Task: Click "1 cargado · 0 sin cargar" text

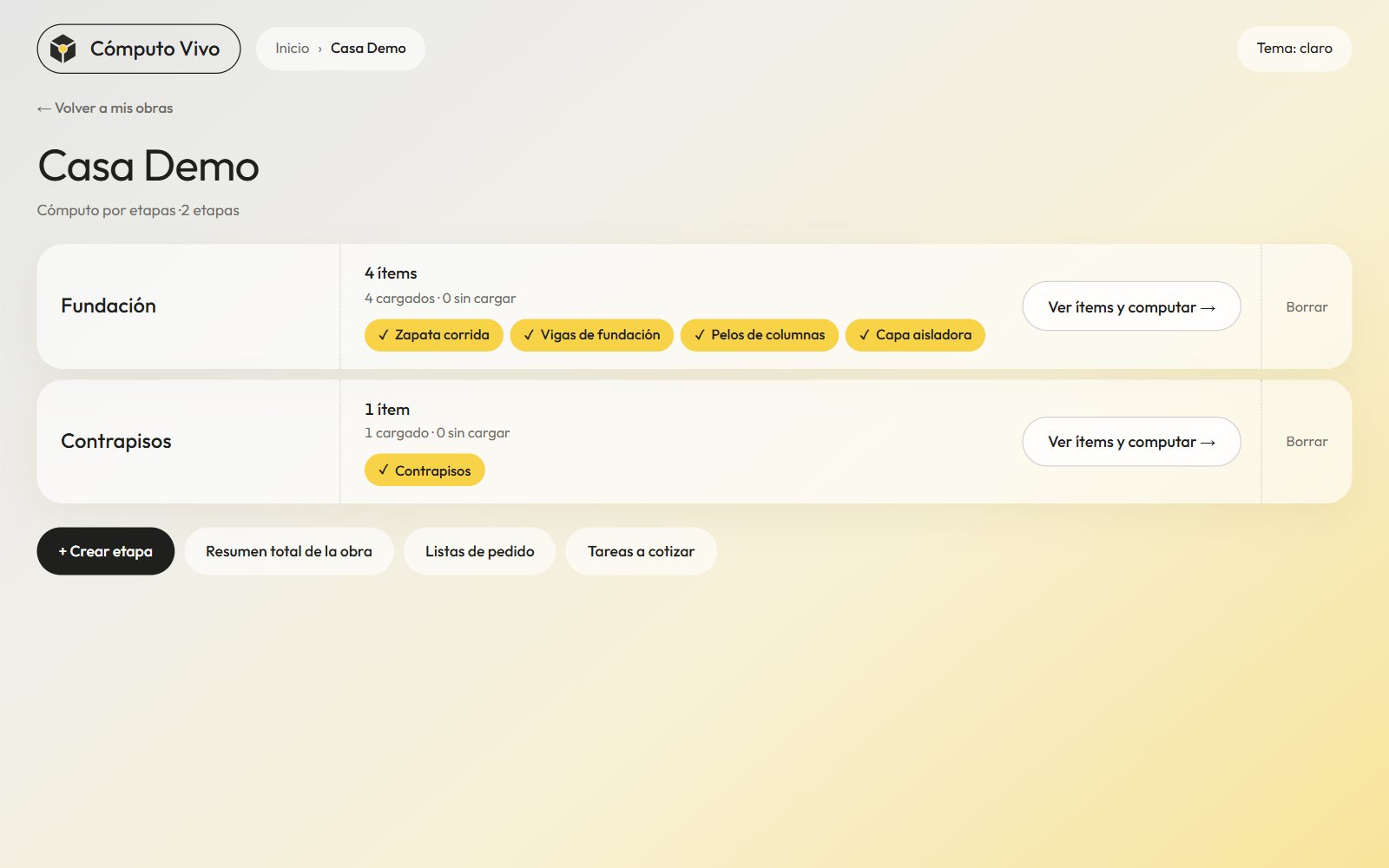Action: (437, 433)
